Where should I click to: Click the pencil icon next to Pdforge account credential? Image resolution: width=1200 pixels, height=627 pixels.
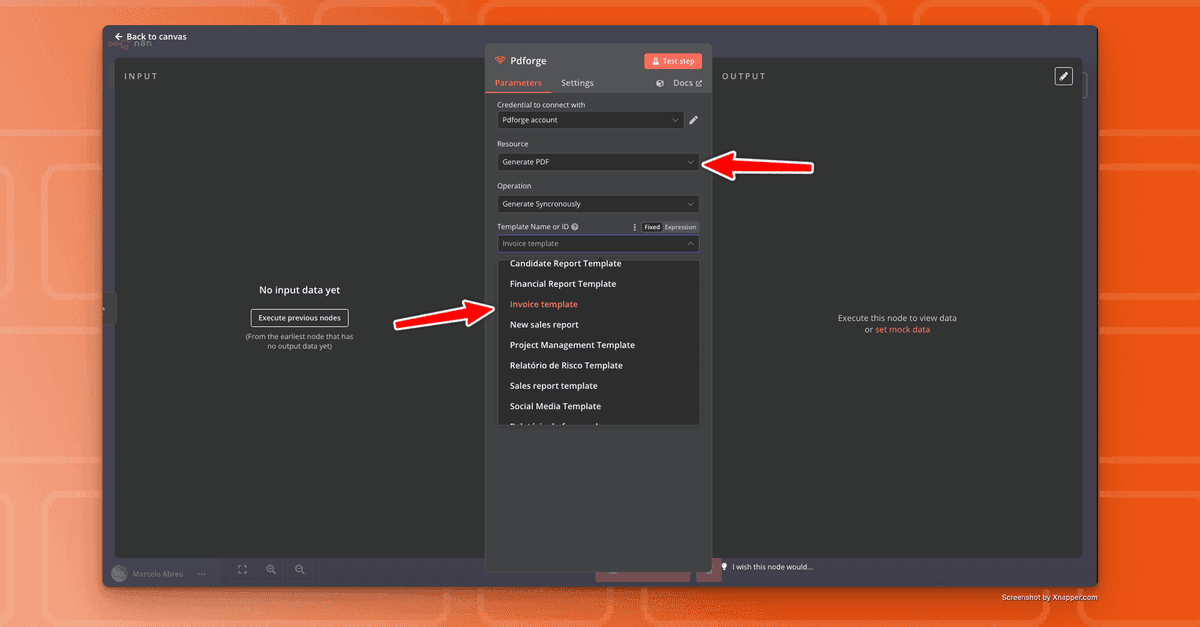coord(694,119)
